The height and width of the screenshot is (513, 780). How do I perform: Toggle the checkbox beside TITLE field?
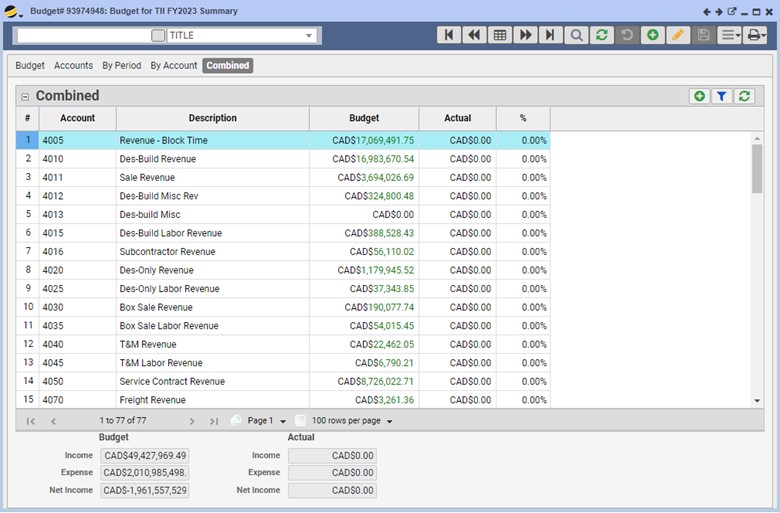point(158,35)
